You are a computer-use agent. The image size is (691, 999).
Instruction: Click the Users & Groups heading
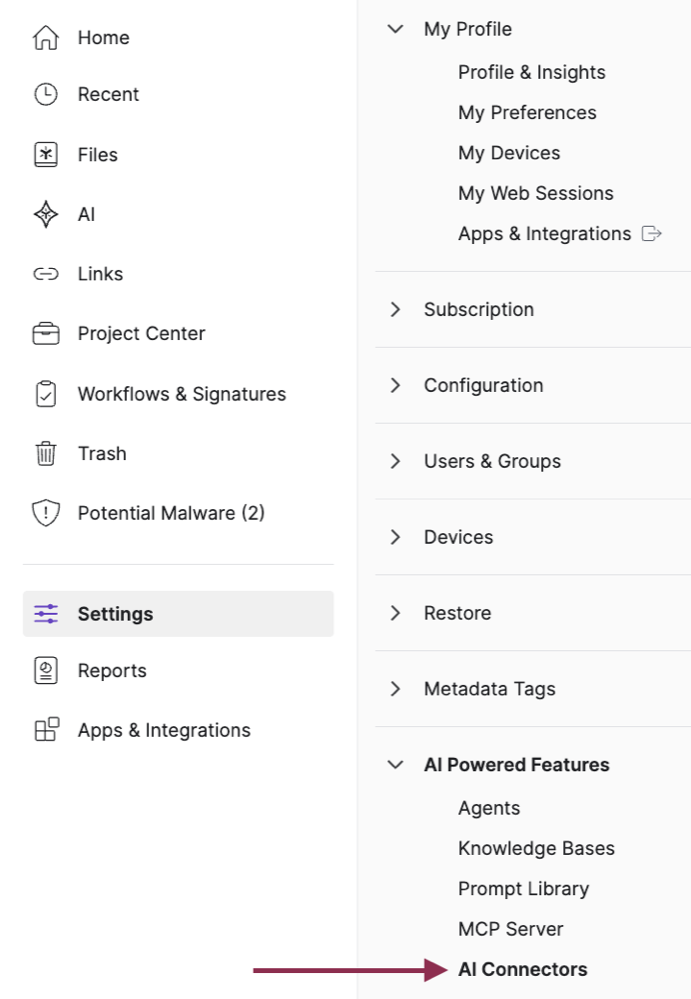(x=492, y=461)
